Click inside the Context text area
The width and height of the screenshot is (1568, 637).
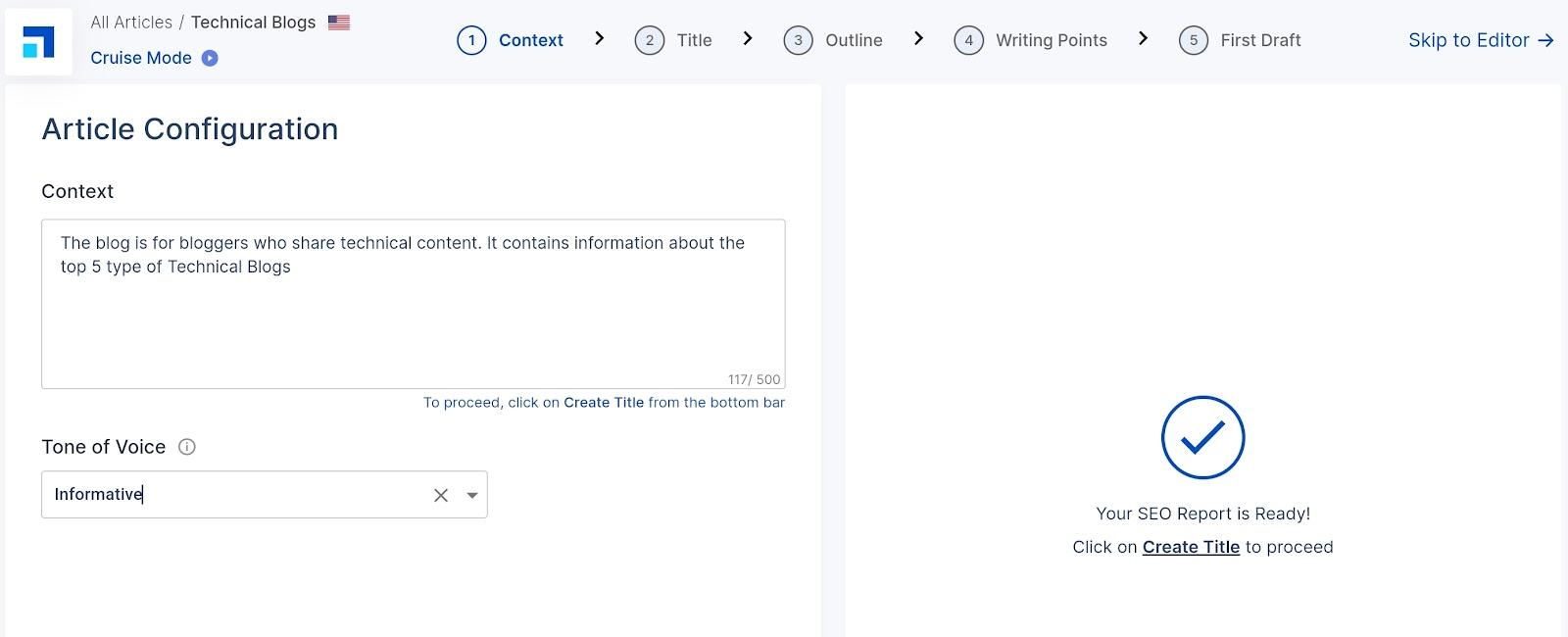413,314
